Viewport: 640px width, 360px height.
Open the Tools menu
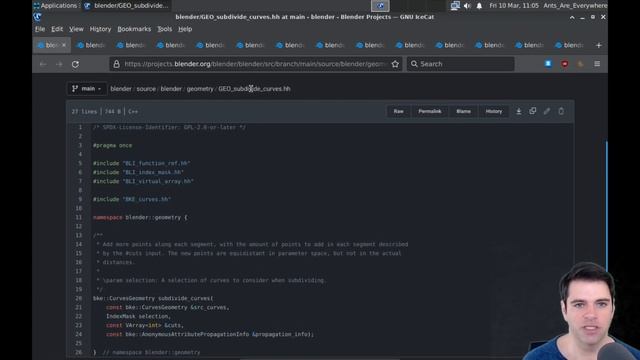[164, 29]
